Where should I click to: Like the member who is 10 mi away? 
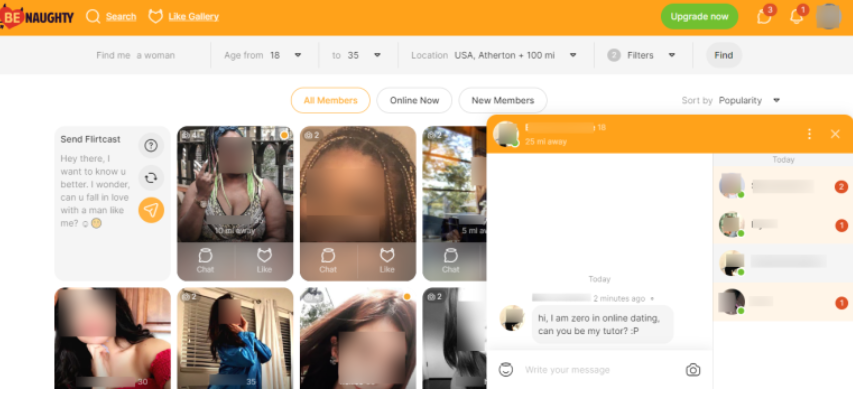[x=264, y=261]
